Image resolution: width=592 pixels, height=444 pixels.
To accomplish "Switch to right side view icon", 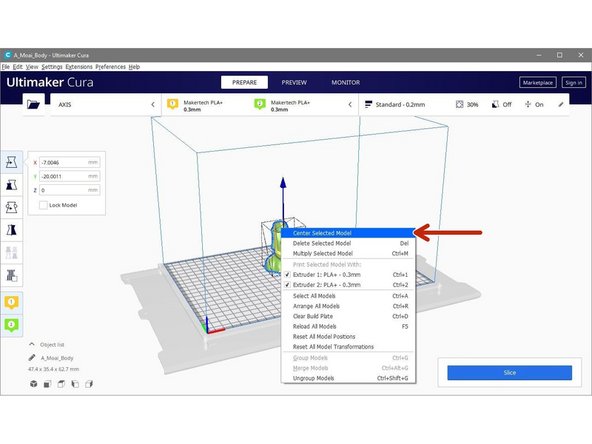I will click(89, 384).
